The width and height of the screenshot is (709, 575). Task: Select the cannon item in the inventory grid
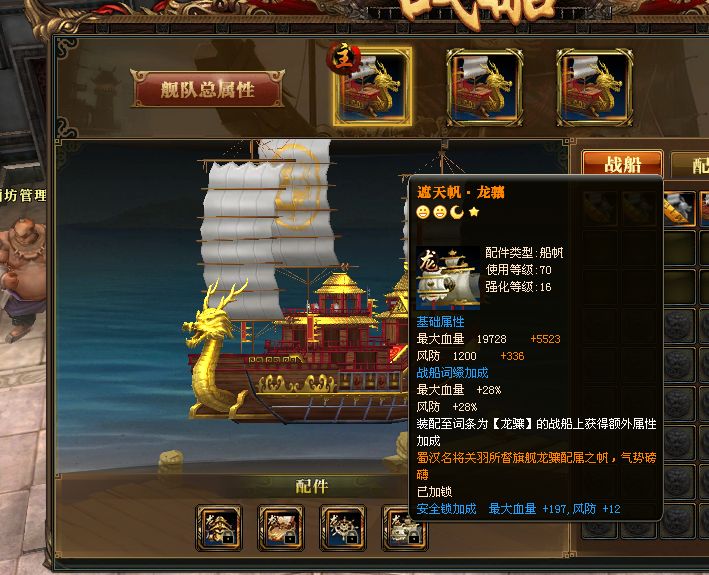679,208
